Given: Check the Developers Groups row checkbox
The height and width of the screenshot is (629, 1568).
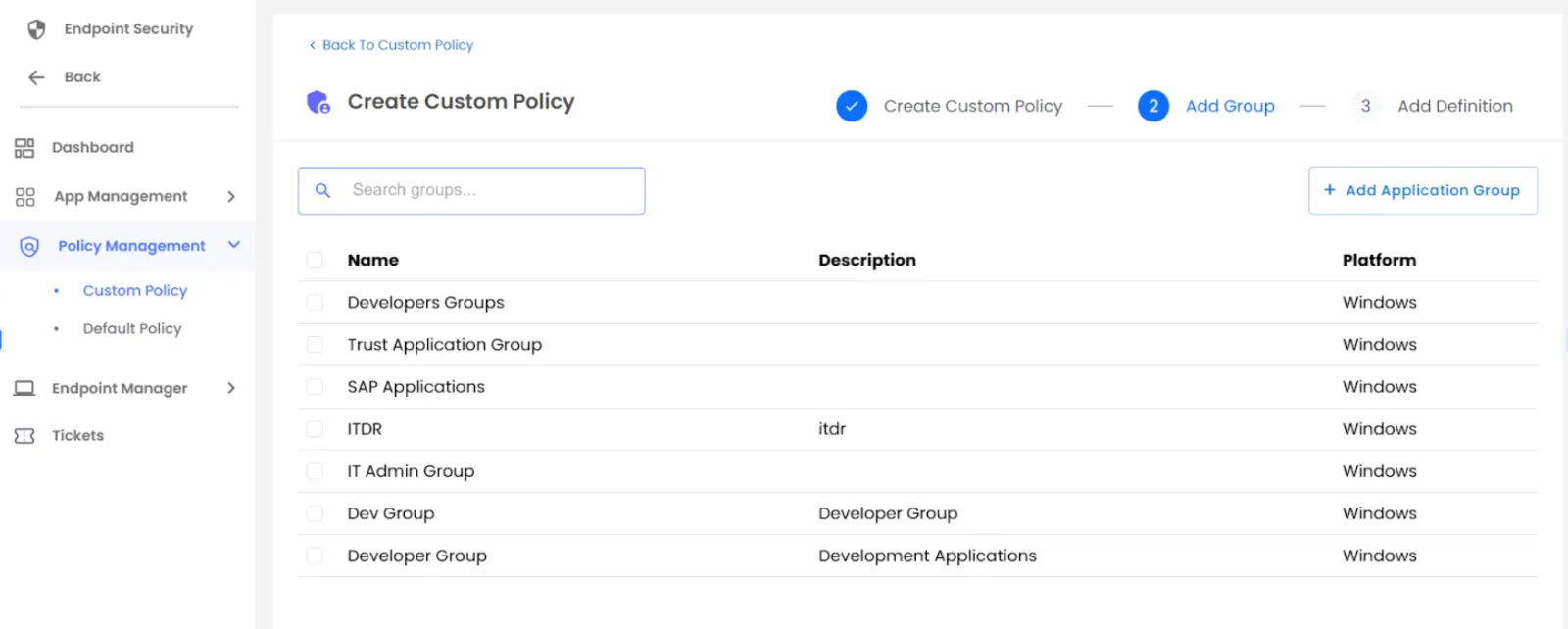Looking at the screenshot, I should 315,303.
